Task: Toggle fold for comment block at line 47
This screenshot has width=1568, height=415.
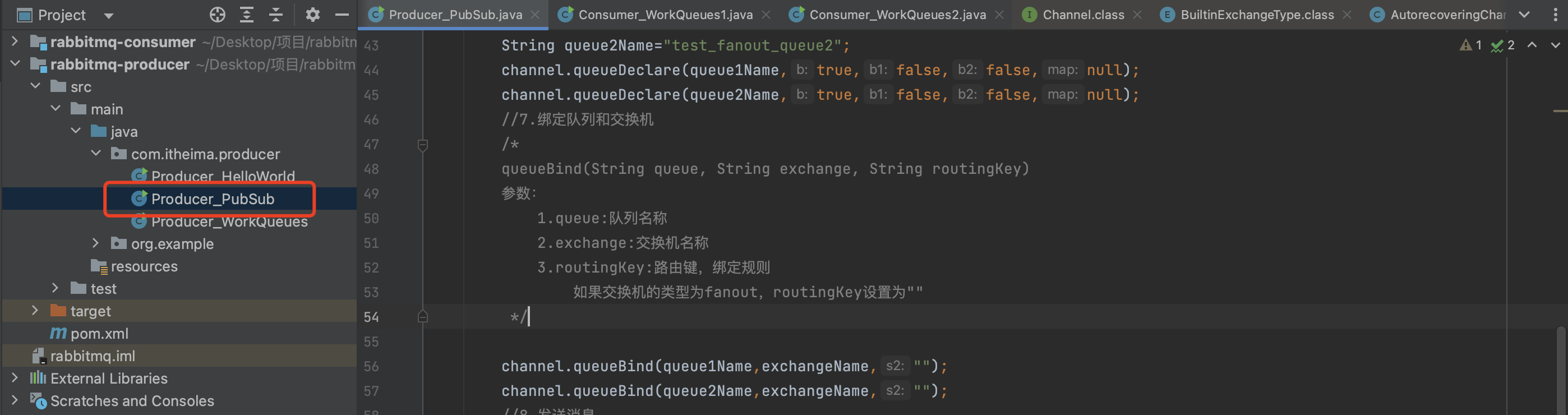Action: coord(422,145)
